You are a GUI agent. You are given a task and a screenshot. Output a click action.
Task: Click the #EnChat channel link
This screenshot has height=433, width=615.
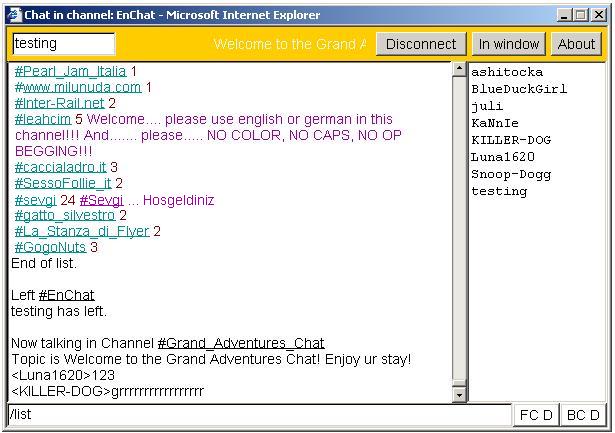[67, 295]
